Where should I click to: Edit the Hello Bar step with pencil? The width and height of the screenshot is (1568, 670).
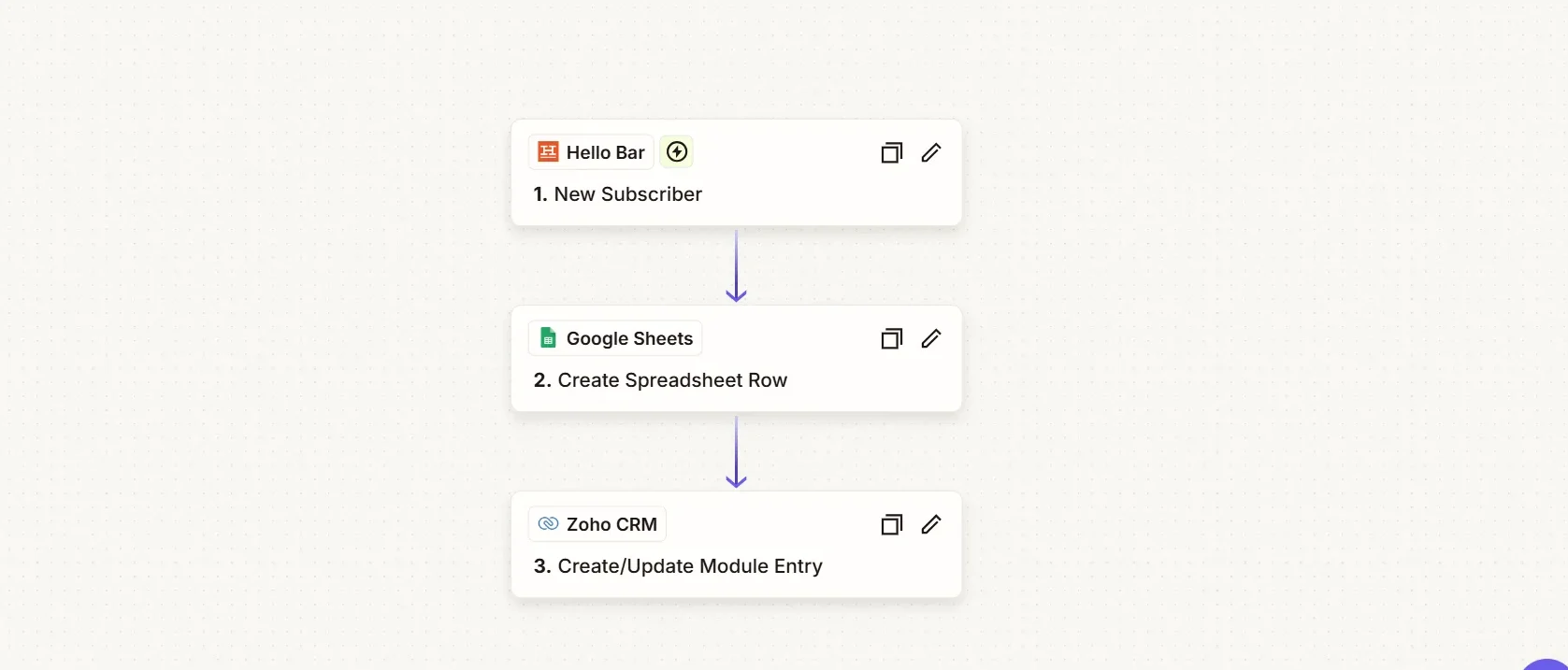(931, 152)
